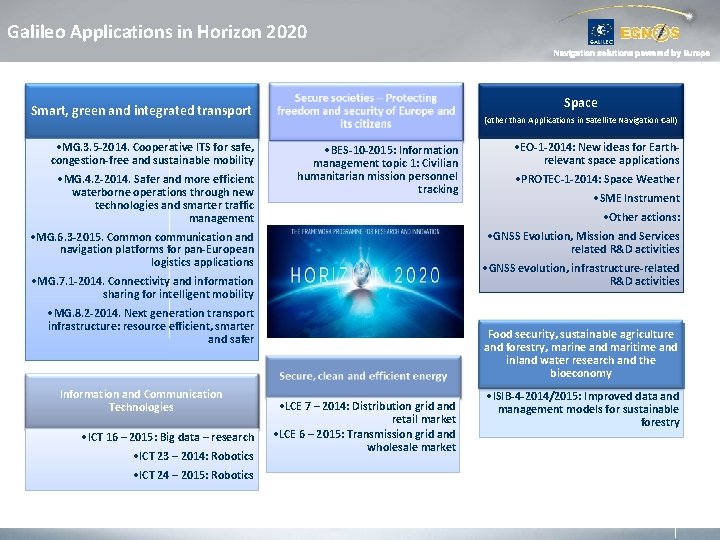720x540 pixels.
Task: Click 'ICT 23 – 2014: Robotics' bullet
Action: click(194, 456)
